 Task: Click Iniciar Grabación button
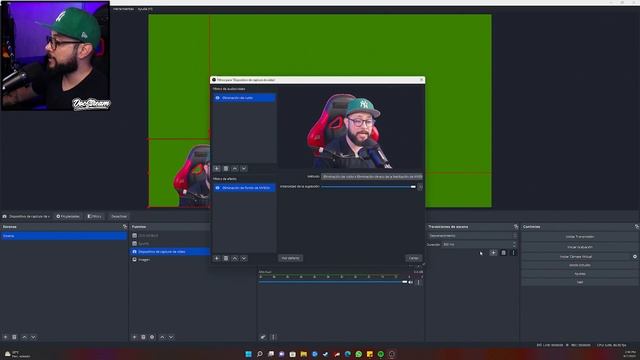pos(580,247)
